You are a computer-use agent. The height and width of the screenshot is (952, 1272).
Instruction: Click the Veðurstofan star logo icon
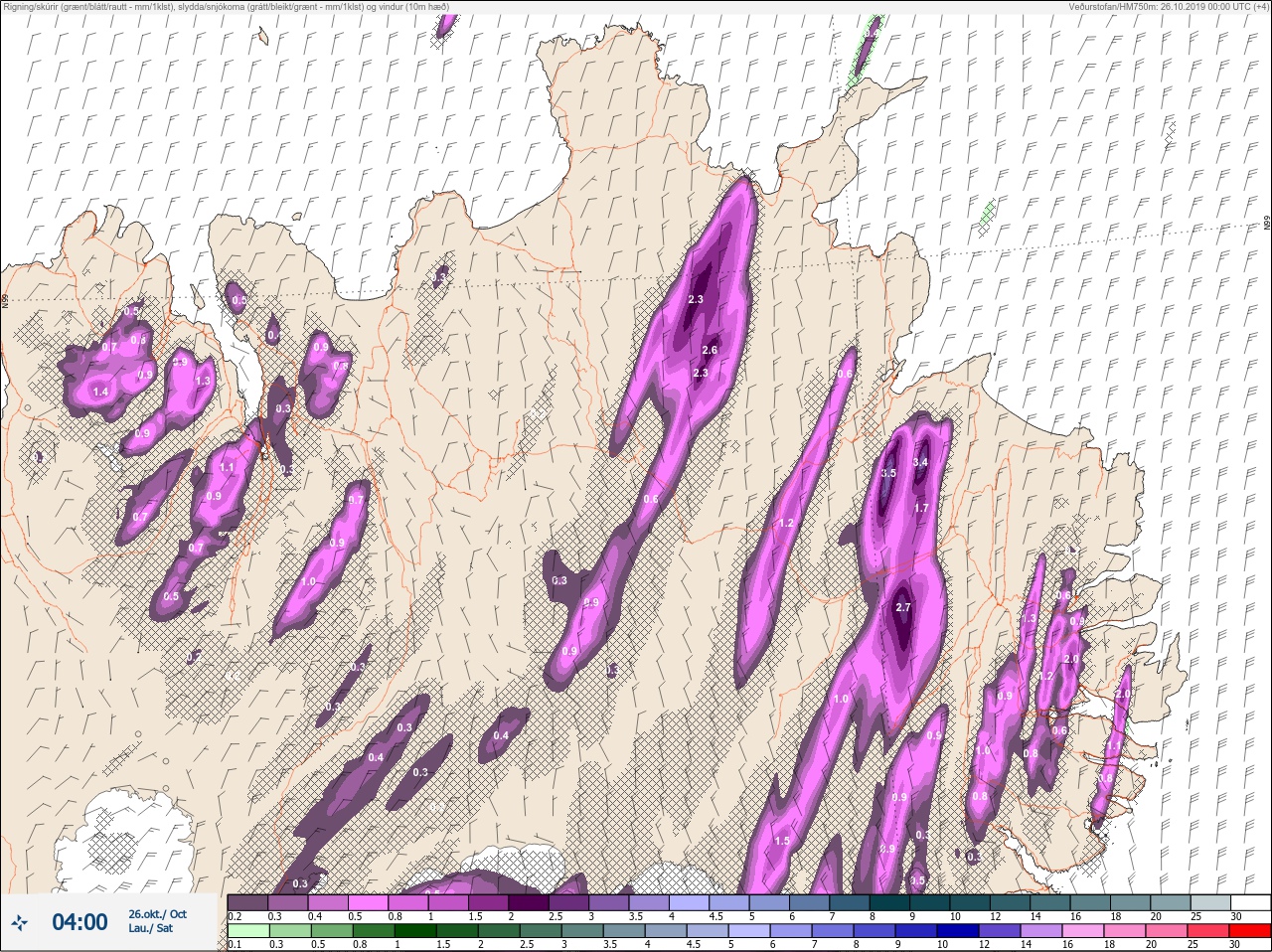[20, 923]
